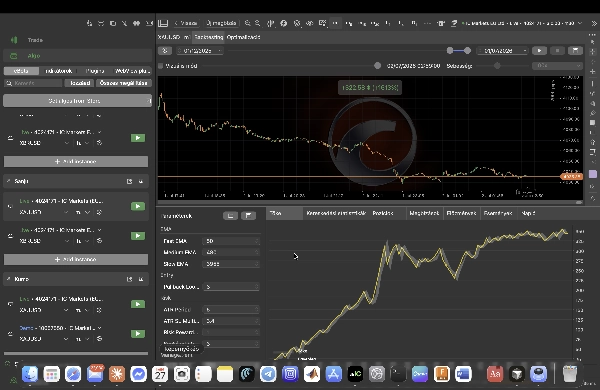
Task: Click the Pullback Lookback value field
Action: point(231,287)
